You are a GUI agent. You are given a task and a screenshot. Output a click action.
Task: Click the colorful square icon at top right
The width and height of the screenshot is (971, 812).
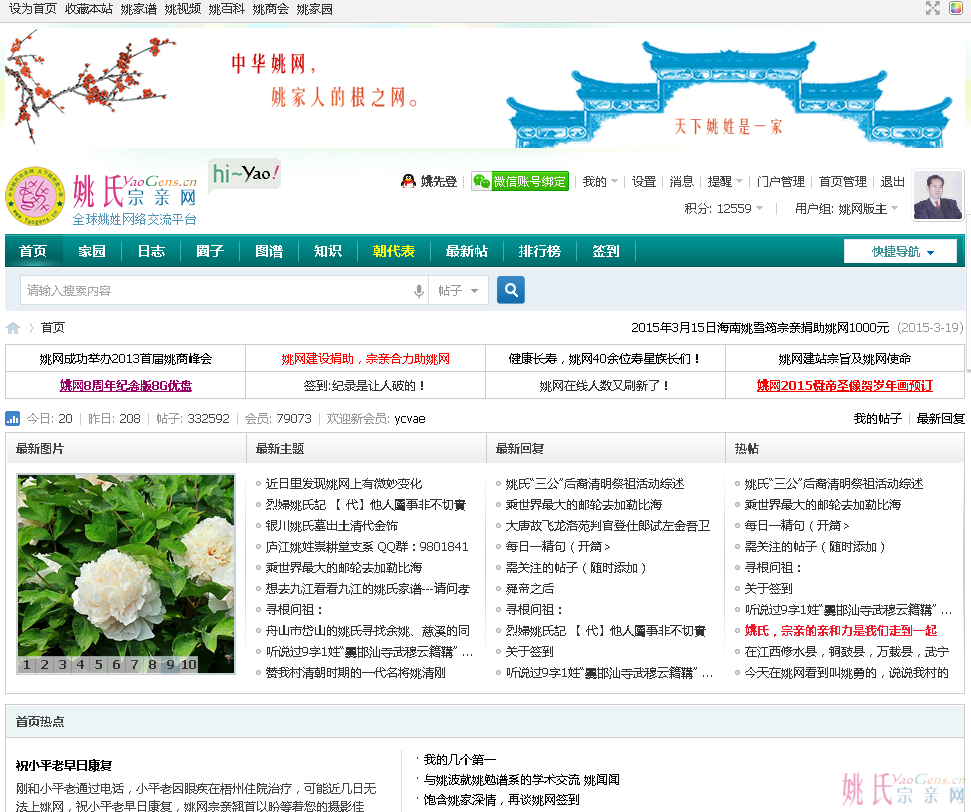956,8
